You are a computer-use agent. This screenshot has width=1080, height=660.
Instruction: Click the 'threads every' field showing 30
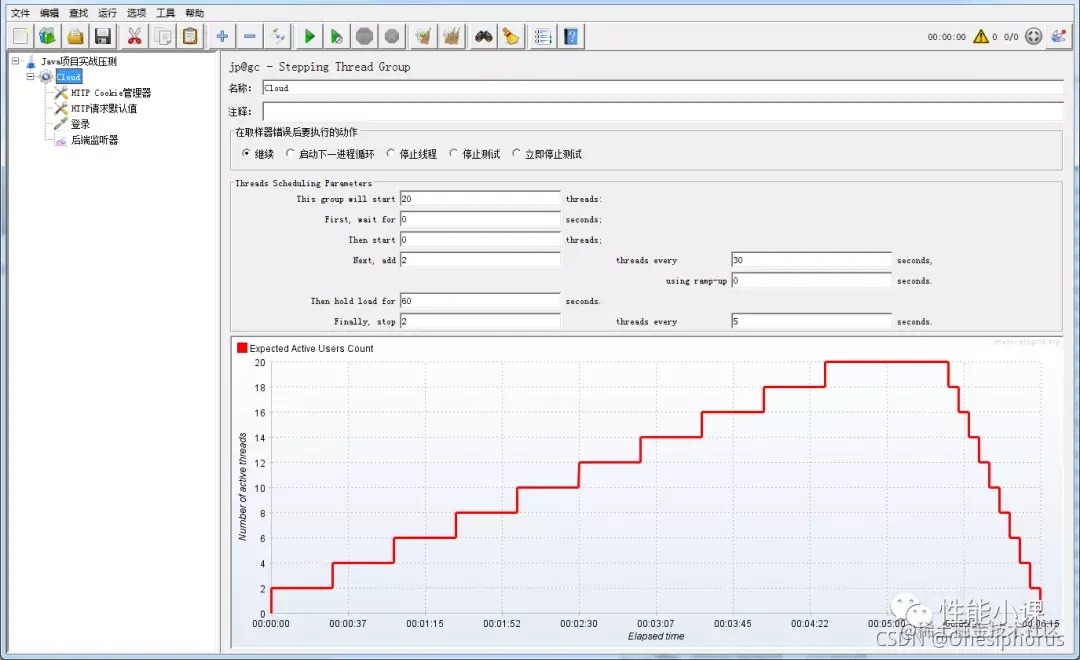(x=811, y=260)
